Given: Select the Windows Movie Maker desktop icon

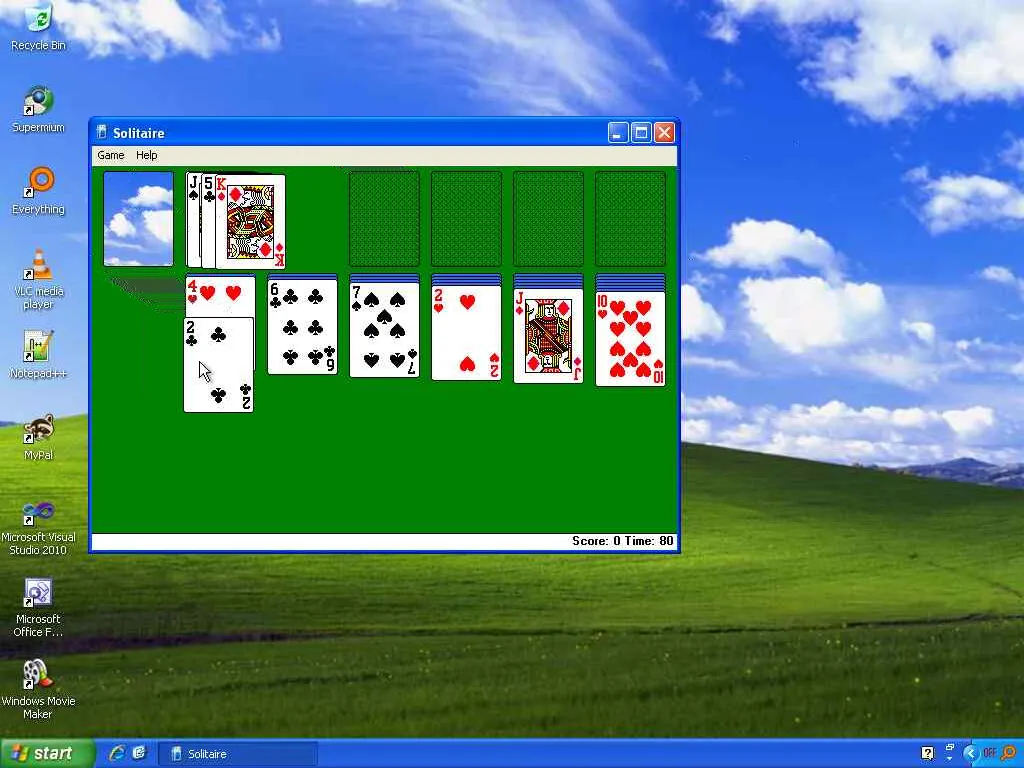Looking at the screenshot, I should (39, 690).
